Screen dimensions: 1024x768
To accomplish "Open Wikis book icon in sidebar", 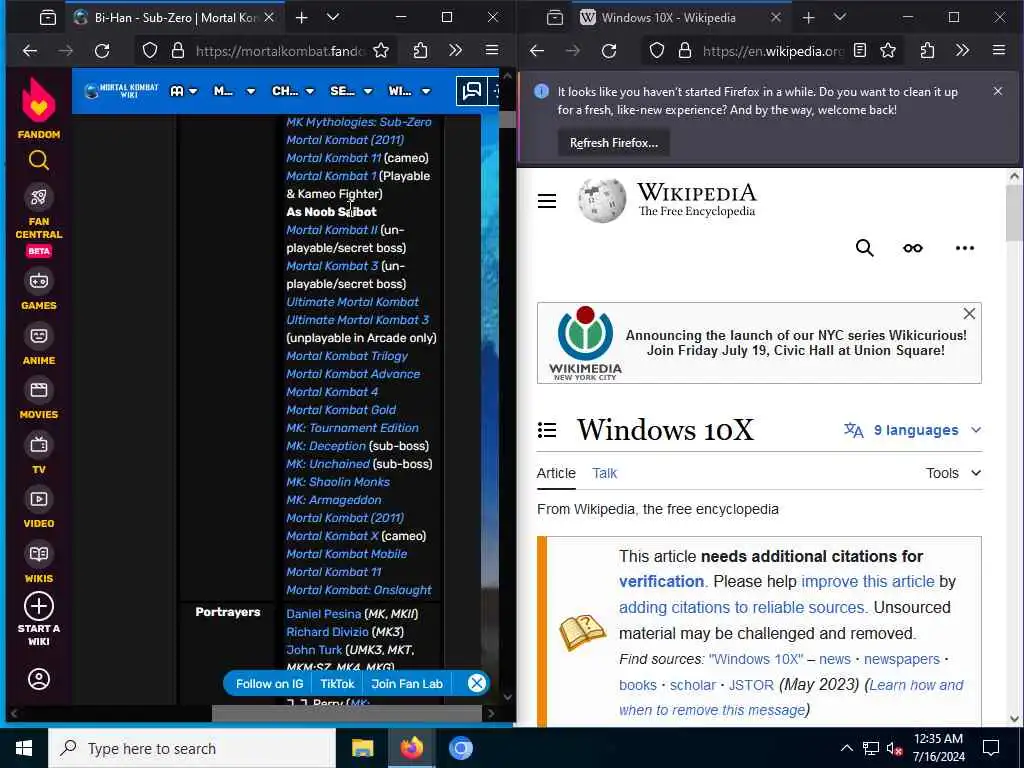I will (39, 554).
